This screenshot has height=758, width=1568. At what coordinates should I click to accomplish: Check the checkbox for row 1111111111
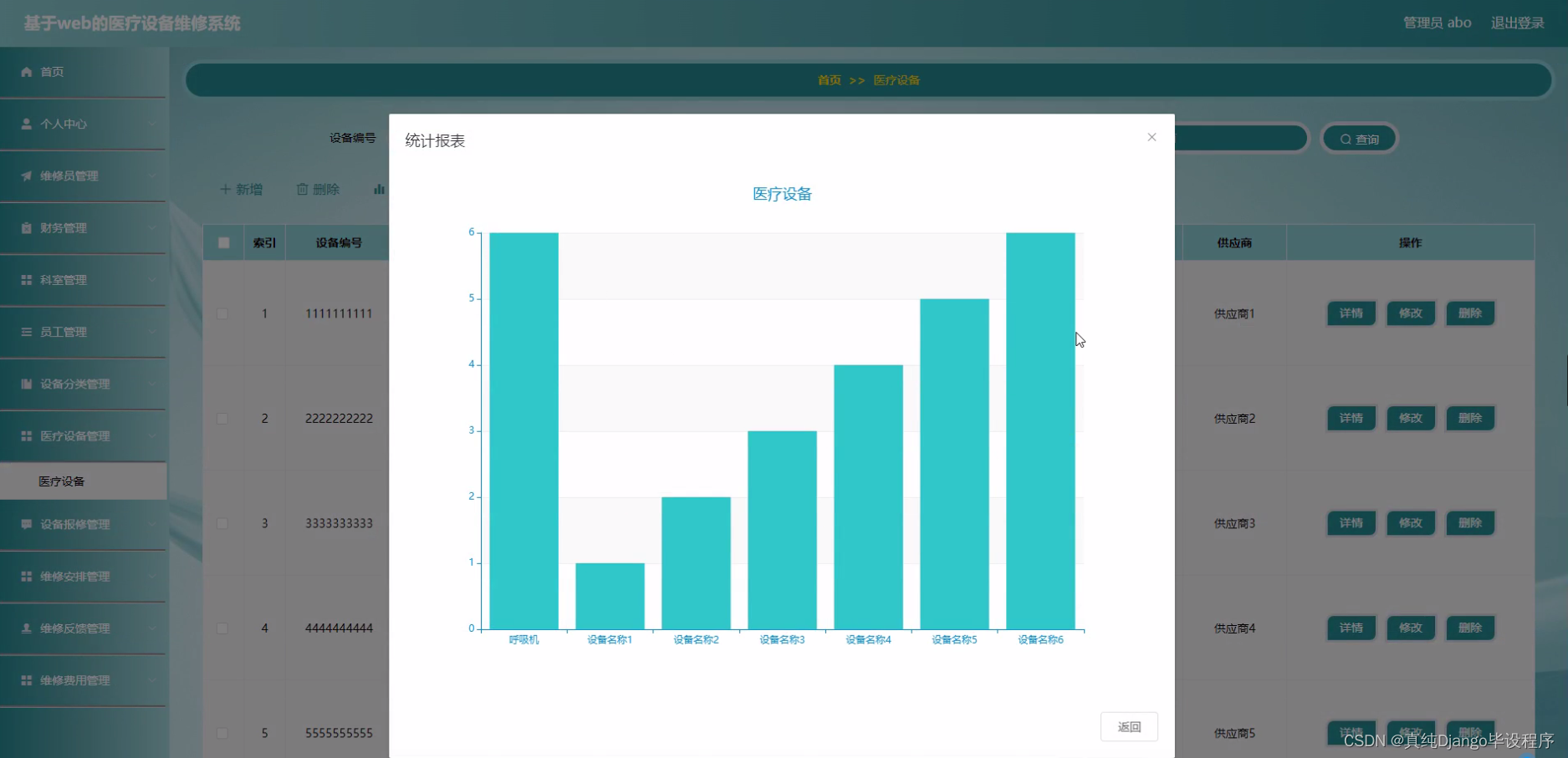tap(222, 313)
